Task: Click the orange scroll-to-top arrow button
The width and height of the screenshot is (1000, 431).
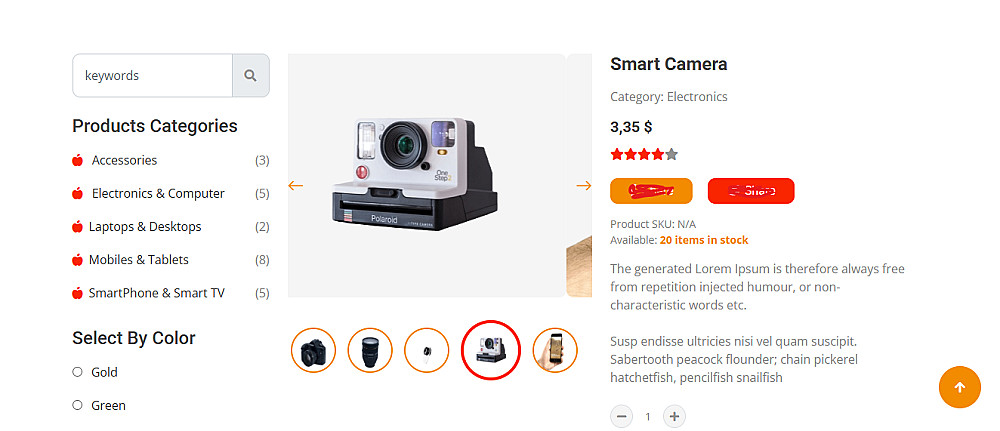Action: tap(960, 387)
